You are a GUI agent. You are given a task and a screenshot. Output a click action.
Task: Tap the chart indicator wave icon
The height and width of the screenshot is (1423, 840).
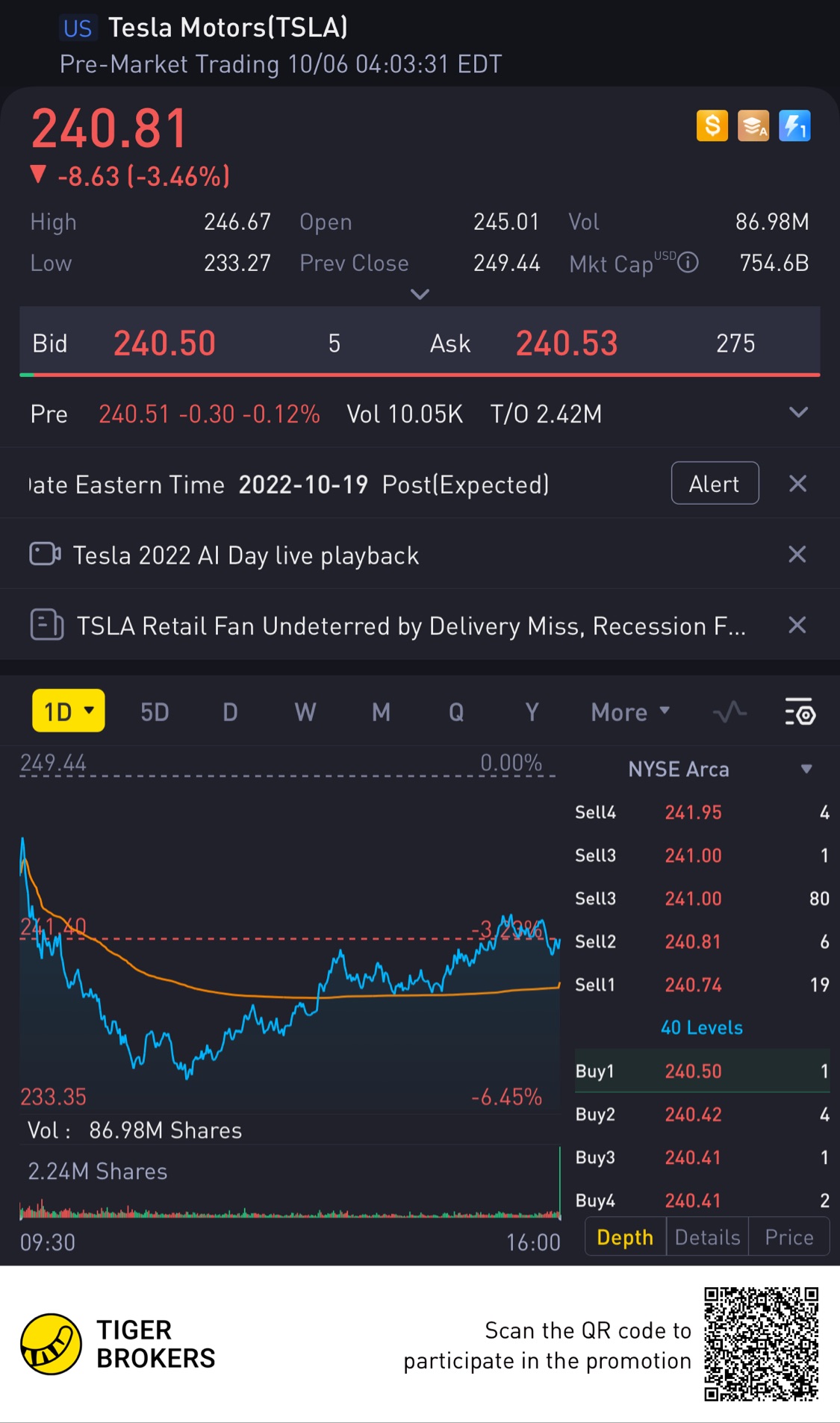(x=729, y=711)
